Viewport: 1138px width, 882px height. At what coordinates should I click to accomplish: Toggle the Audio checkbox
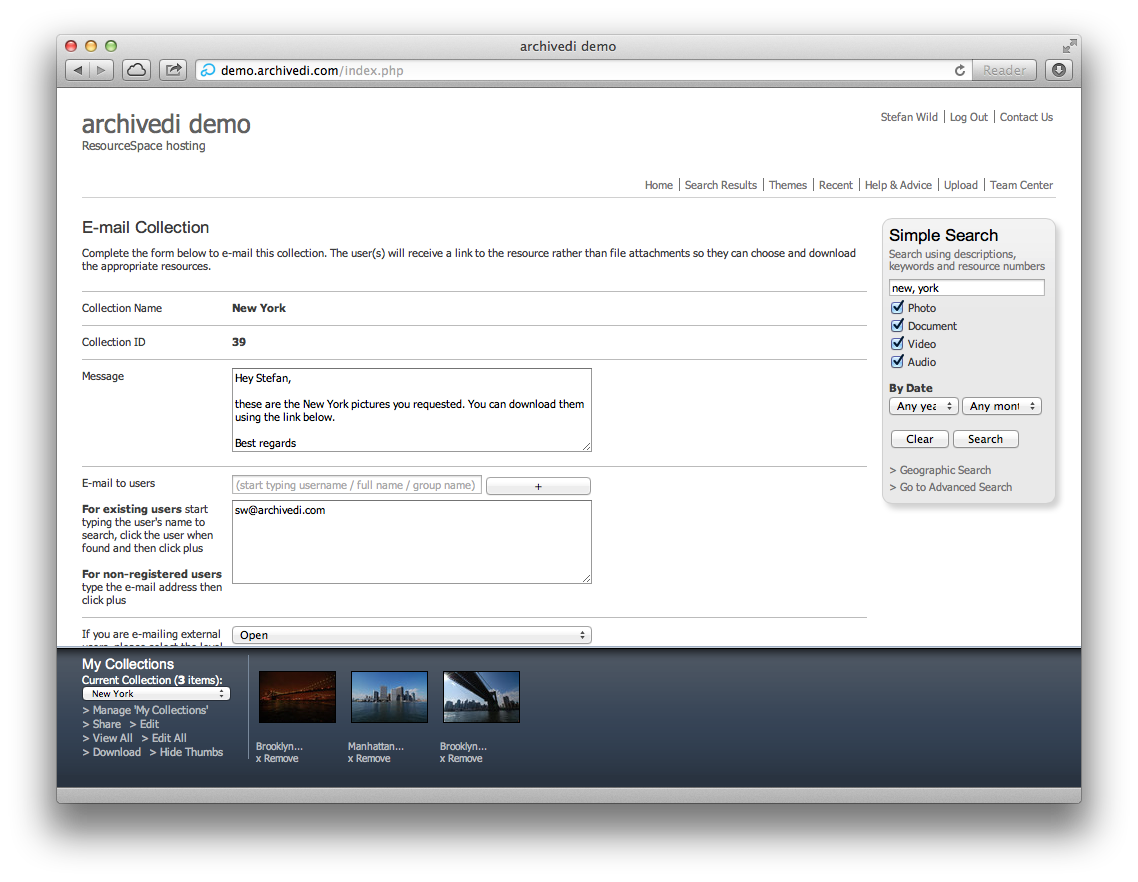pyautogui.click(x=898, y=362)
